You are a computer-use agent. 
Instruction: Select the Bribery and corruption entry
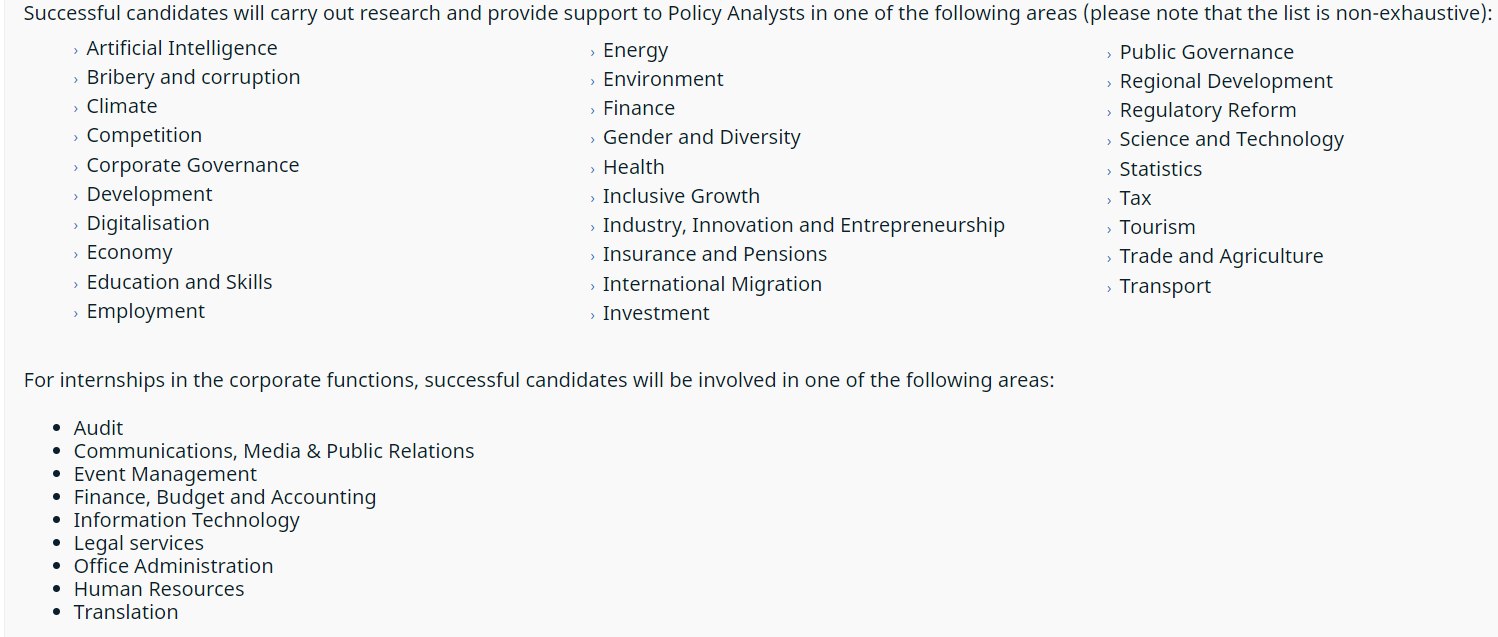pyautogui.click(x=193, y=77)
